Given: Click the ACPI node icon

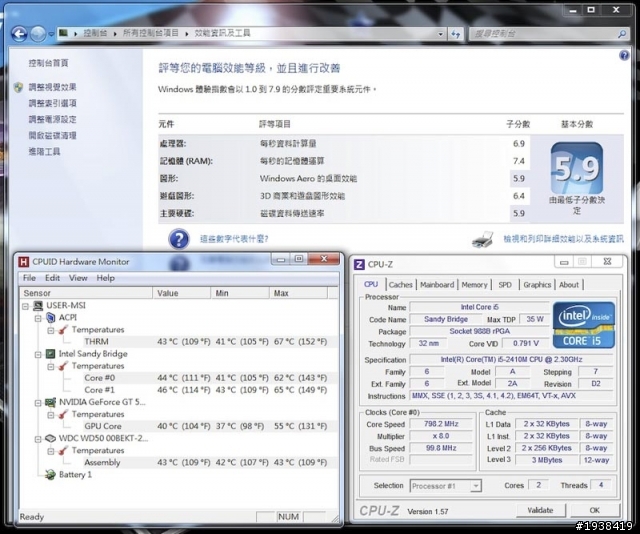Looking at the screenshot, I should (51, 318).
